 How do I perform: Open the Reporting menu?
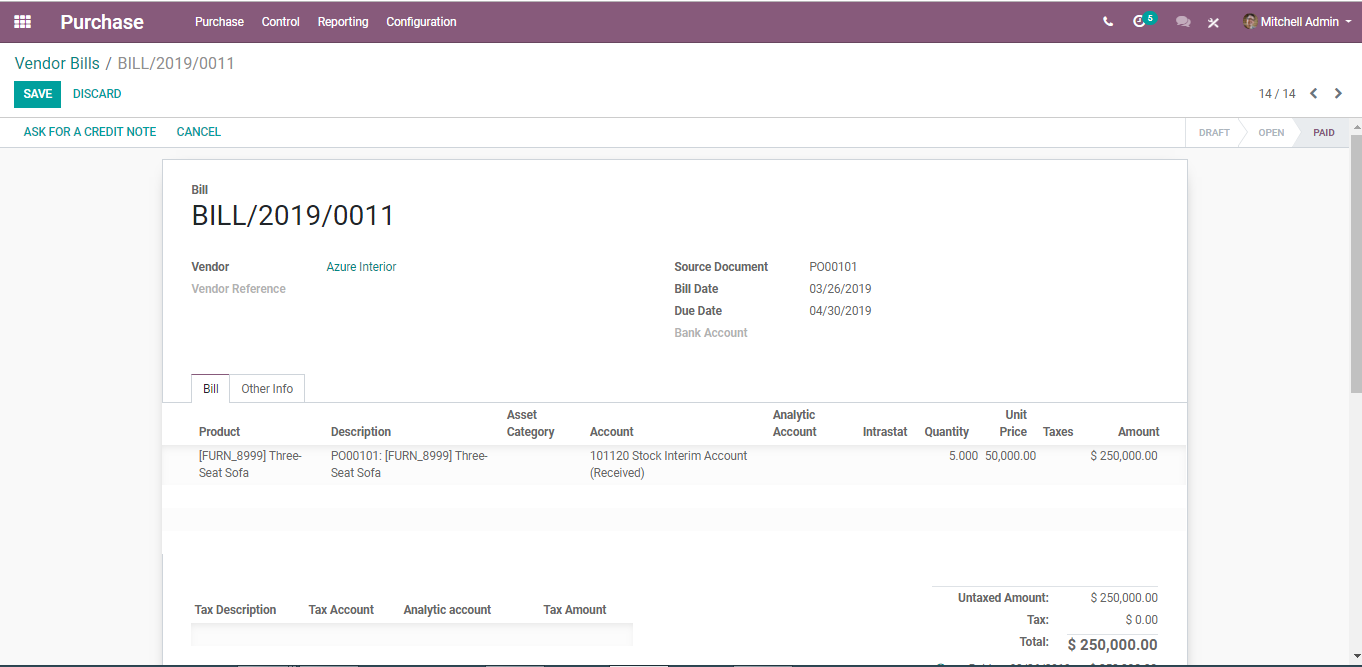click(343, 21)
